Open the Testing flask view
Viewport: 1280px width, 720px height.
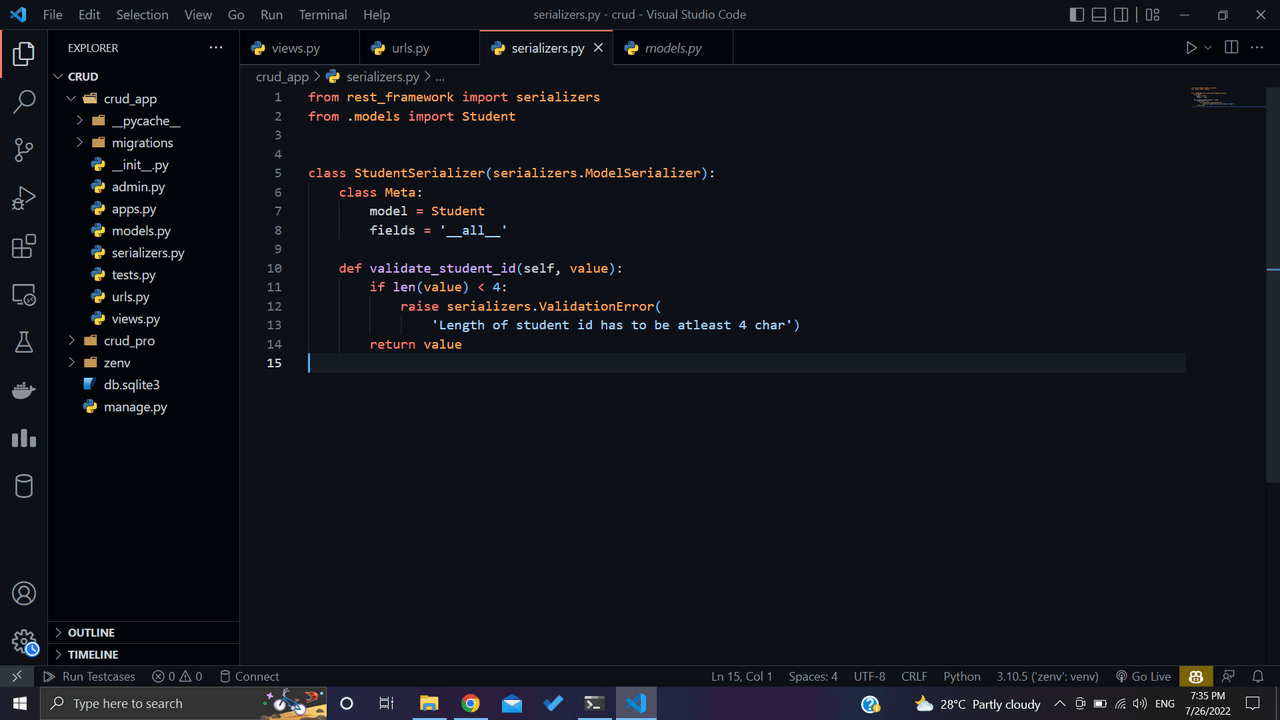pyautogui.click(x=24, y=342)
